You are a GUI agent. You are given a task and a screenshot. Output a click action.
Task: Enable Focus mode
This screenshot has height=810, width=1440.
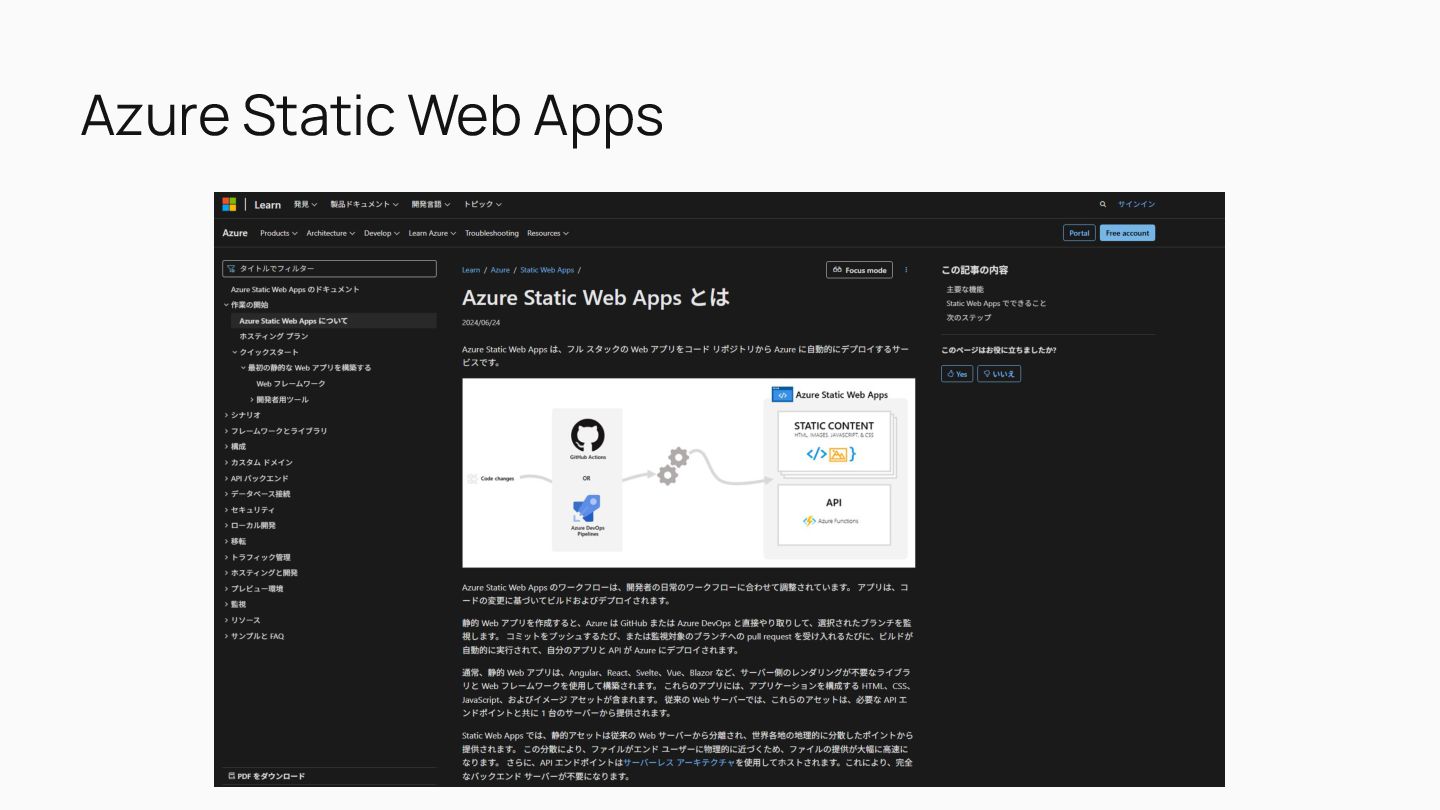(859, 270)
